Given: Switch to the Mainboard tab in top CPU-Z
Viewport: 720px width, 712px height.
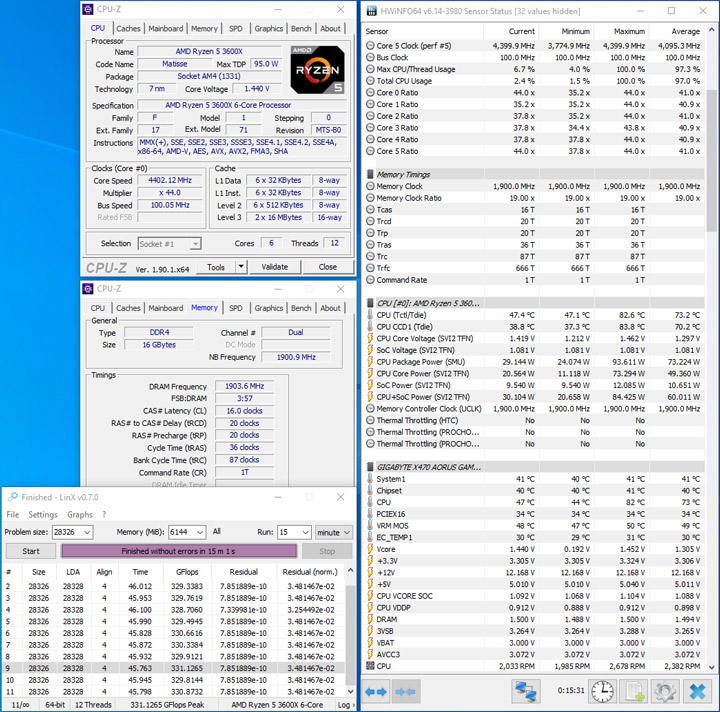Looking at the screenshot, I should [166, 29].
